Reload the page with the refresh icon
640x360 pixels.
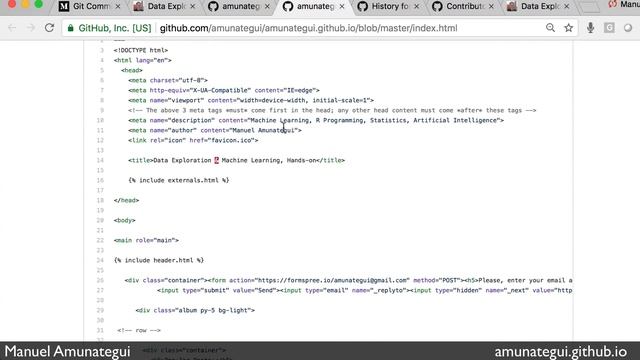pyautogui.click(x=49, y=28)
